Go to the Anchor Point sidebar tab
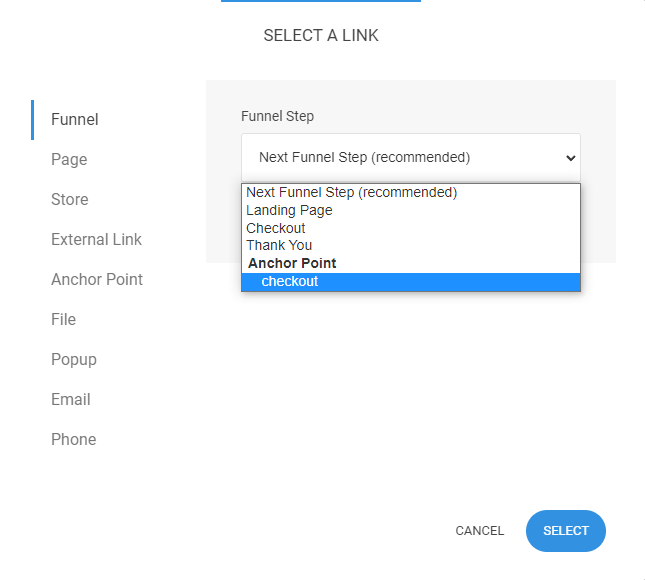 coord(97,279)
